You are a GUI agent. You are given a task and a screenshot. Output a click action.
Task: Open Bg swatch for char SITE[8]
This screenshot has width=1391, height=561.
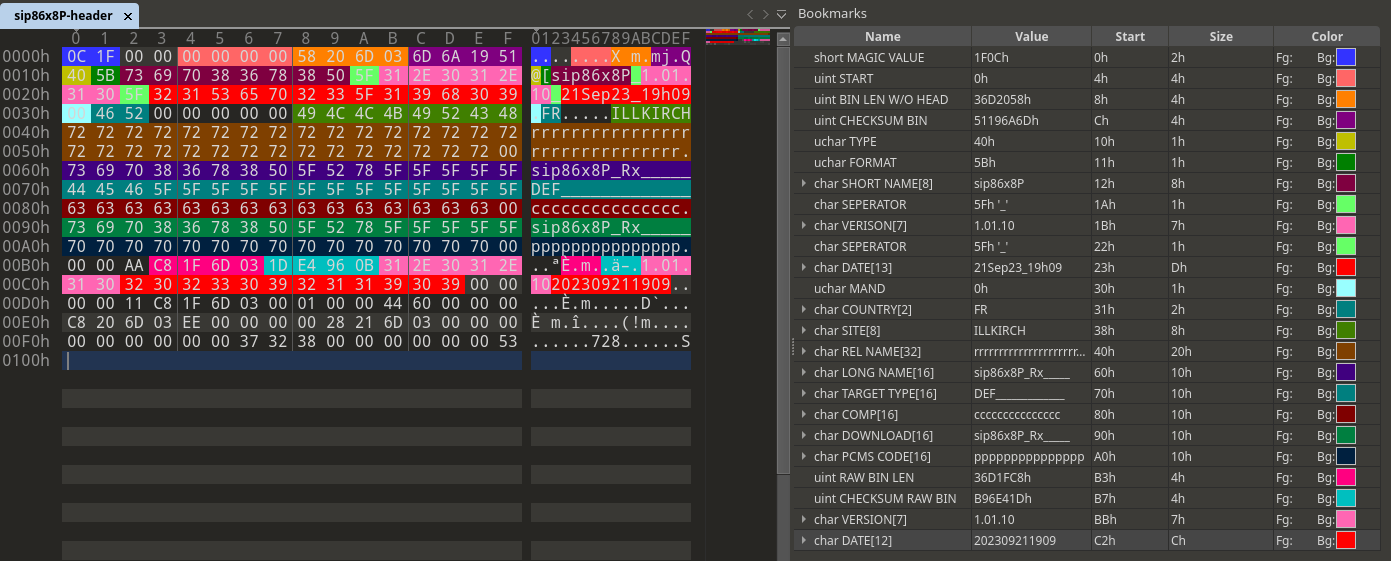click(1346, 330)
